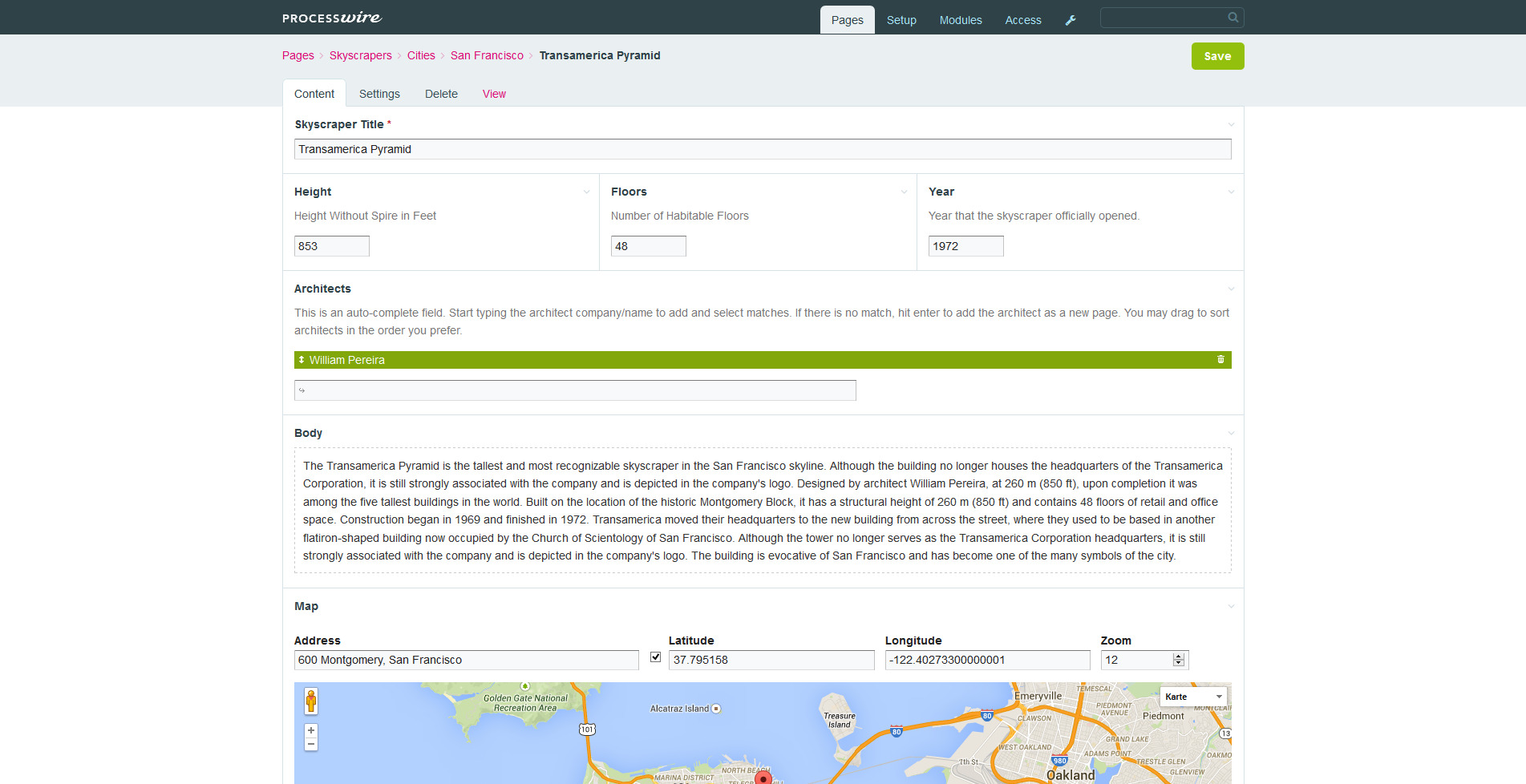
Task: Click the ProcessWire logo
Action: (332, 18)
